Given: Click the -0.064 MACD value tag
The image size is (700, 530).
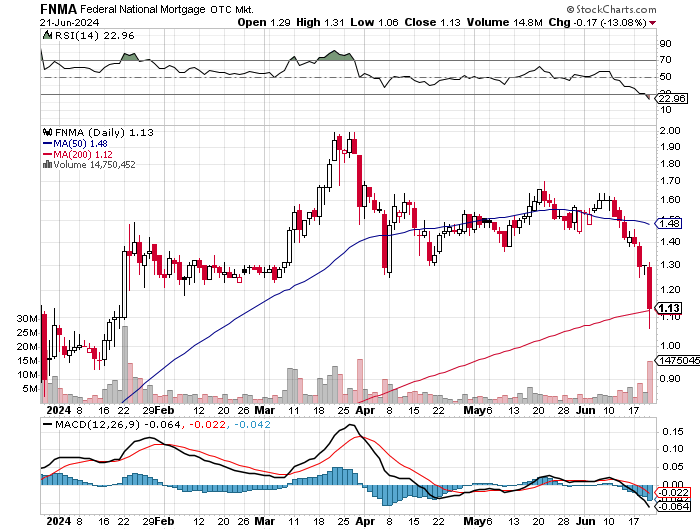Looking at the screenshot, I should pos(673,506).
